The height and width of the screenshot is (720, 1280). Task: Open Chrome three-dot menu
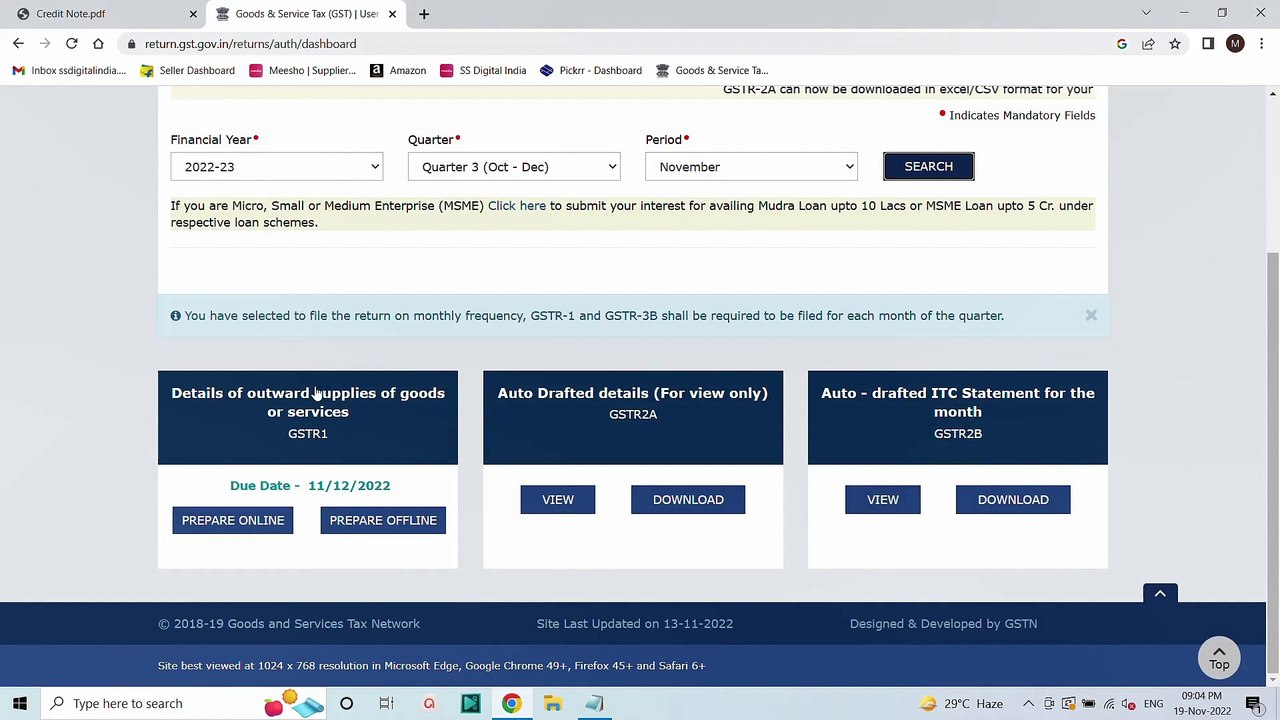(x=1261, y=43)
